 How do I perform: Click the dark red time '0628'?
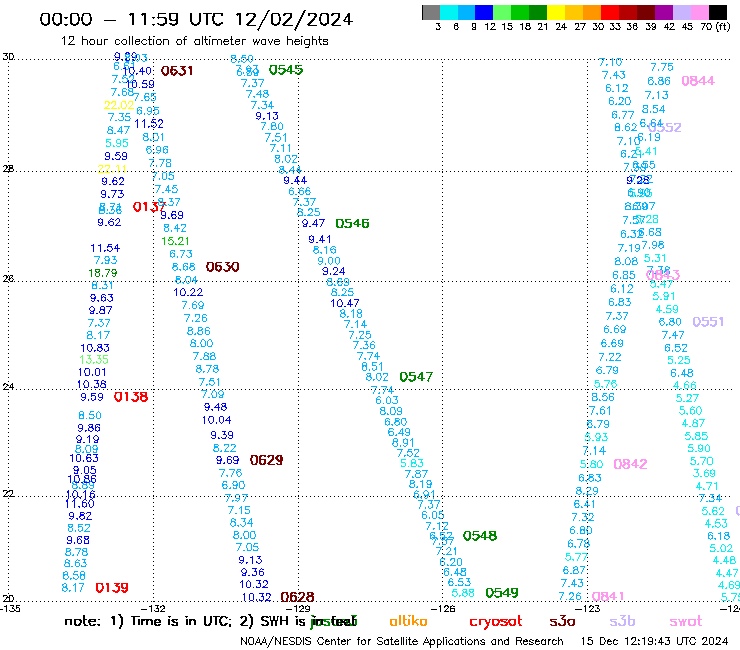297,597
